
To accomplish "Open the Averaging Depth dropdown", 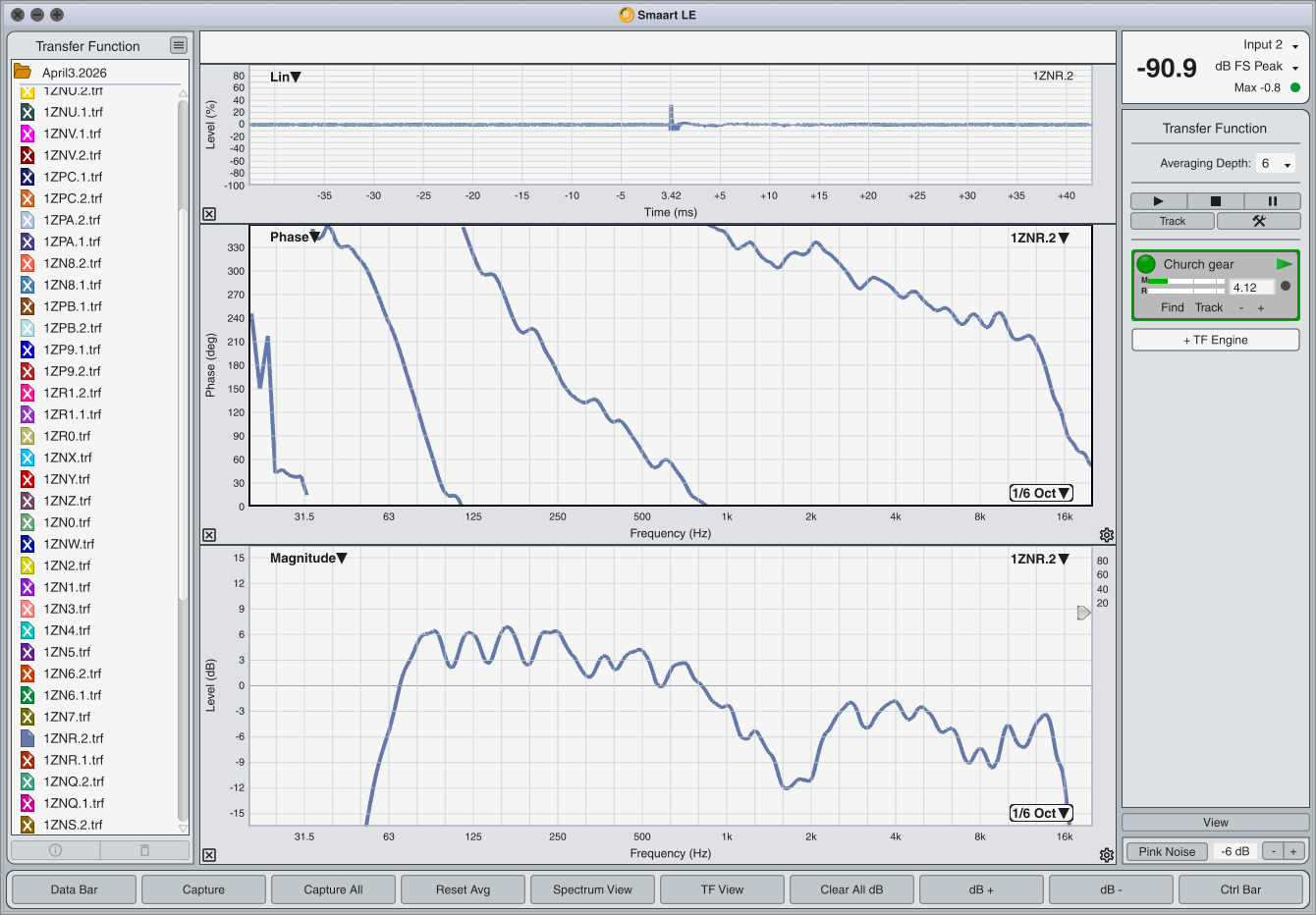I will 1277,164.
